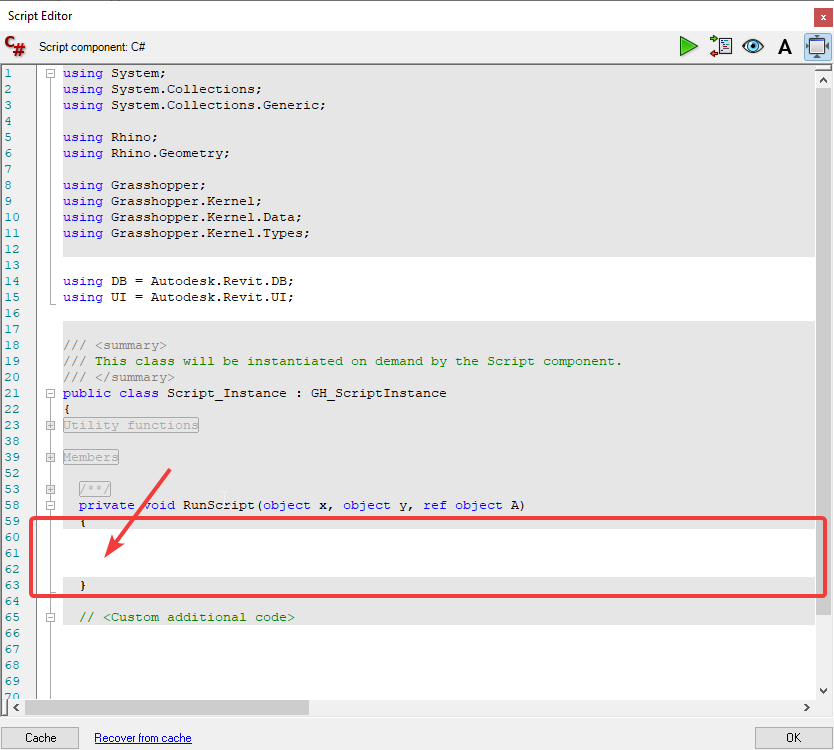Expand the collapsed Utility functions region
Viewport: 834px width, 750px height.
click(x=50, y=425)
